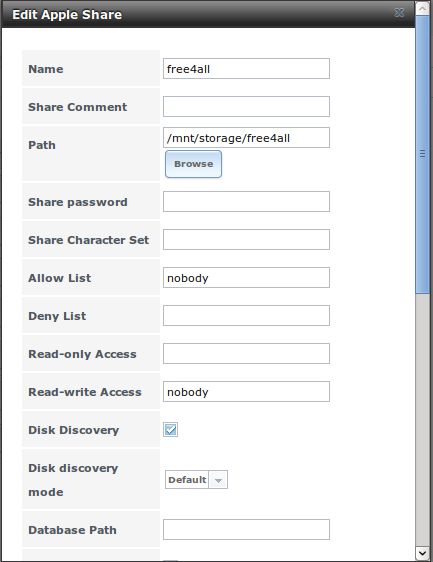Click the Share Comment text box
Screen dimensions: 433x562
point(246,106)
